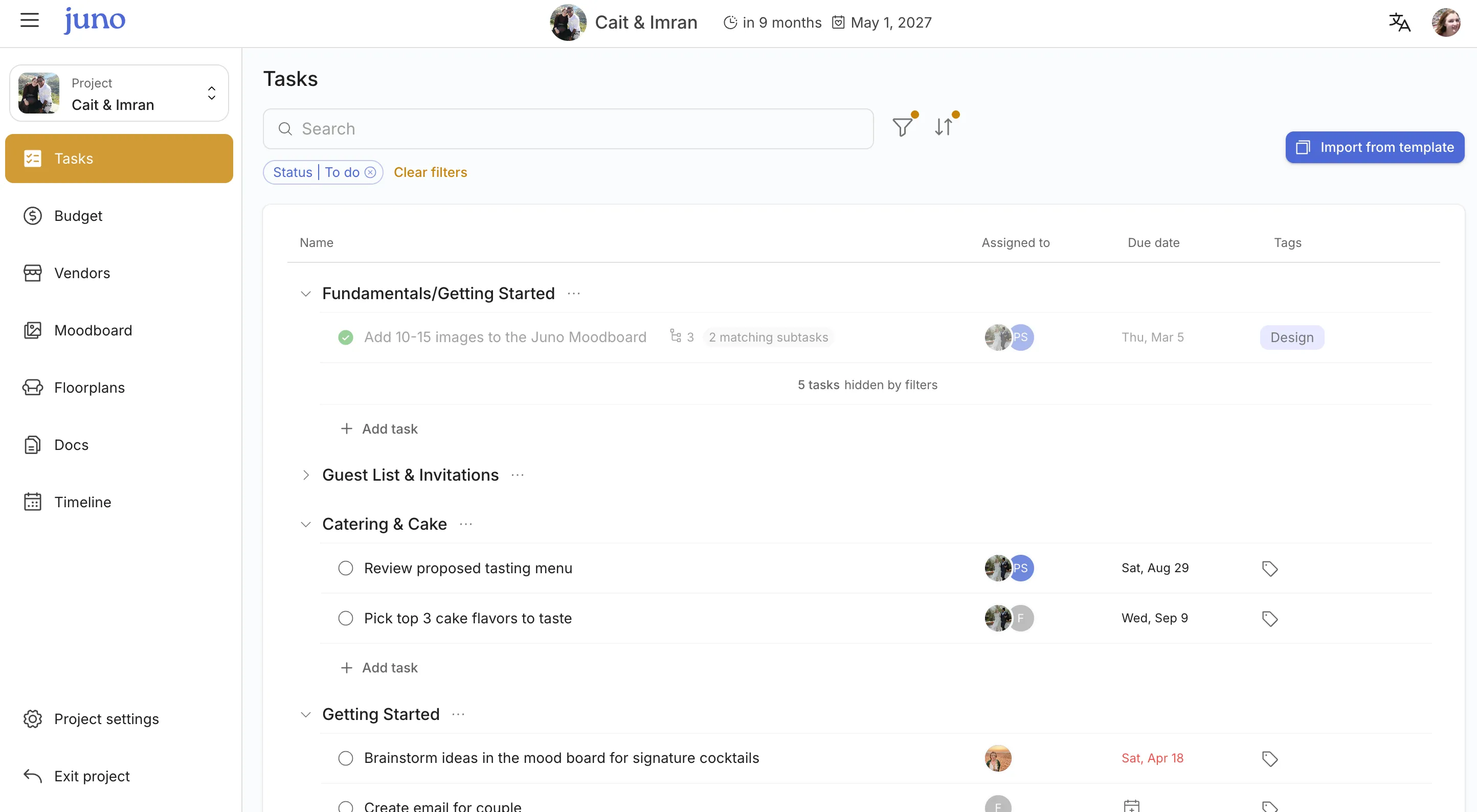Click 5 tasks hidden by filters notice
The height and width of the screenshot is (812, 1477).
pos(867,385)
